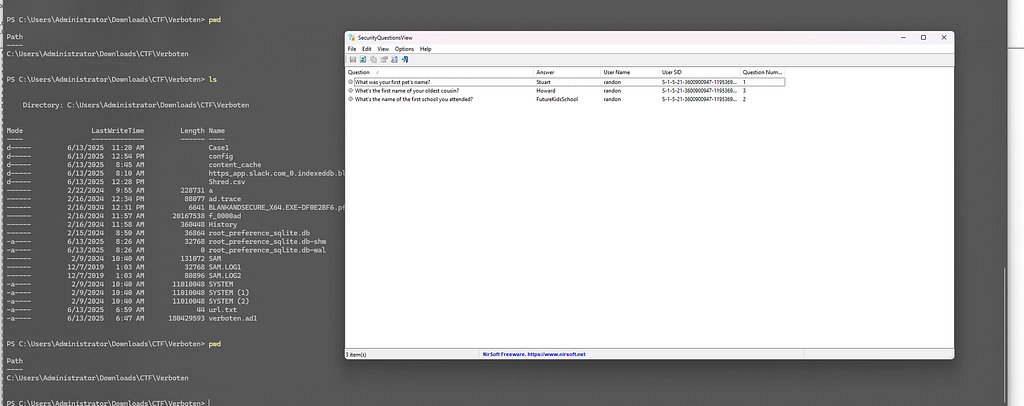This screenshot has height=406, width=1024.
Task: Sort by the Question column header
Action: tap(440, 72)
